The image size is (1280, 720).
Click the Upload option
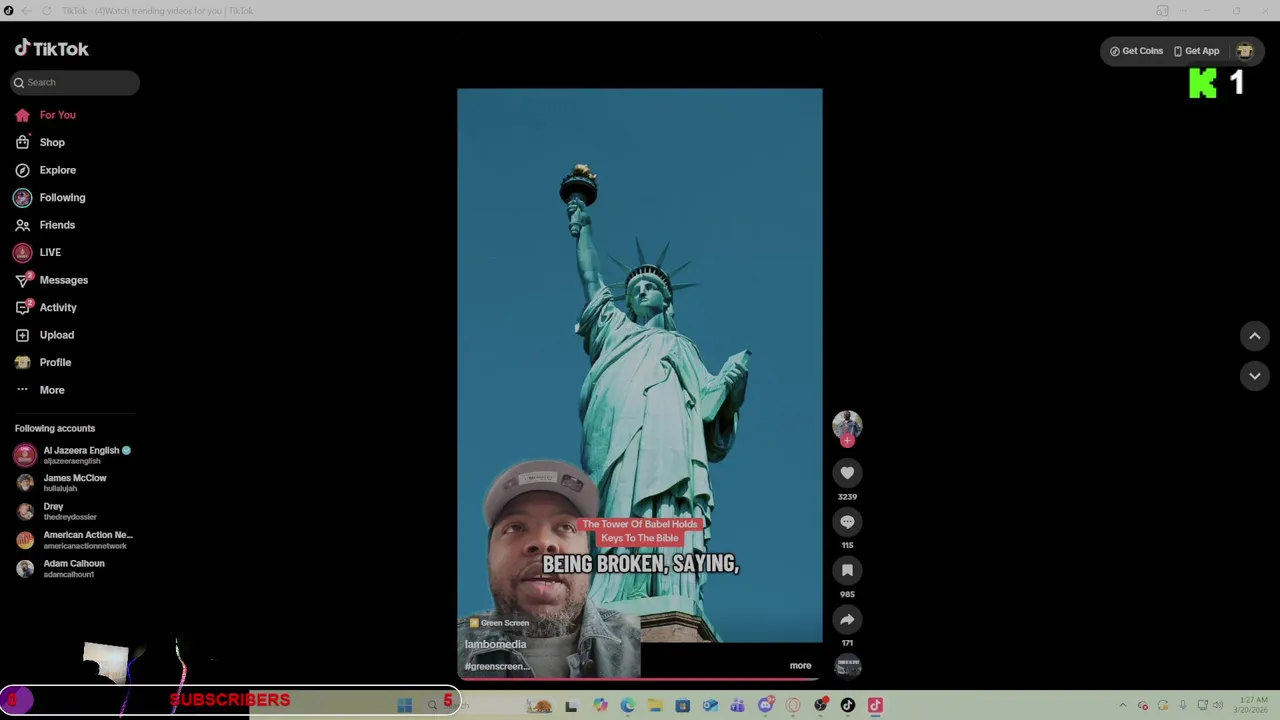56,335
